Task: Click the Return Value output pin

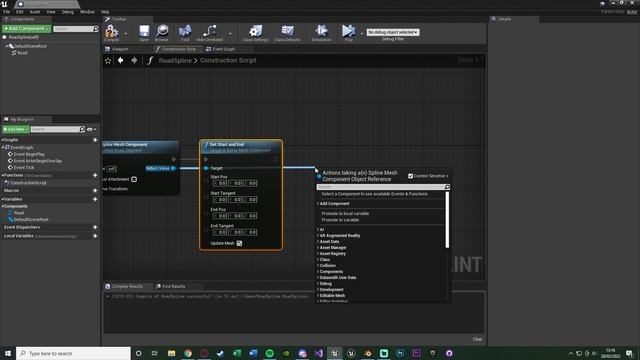Action: tap(173, 168)
